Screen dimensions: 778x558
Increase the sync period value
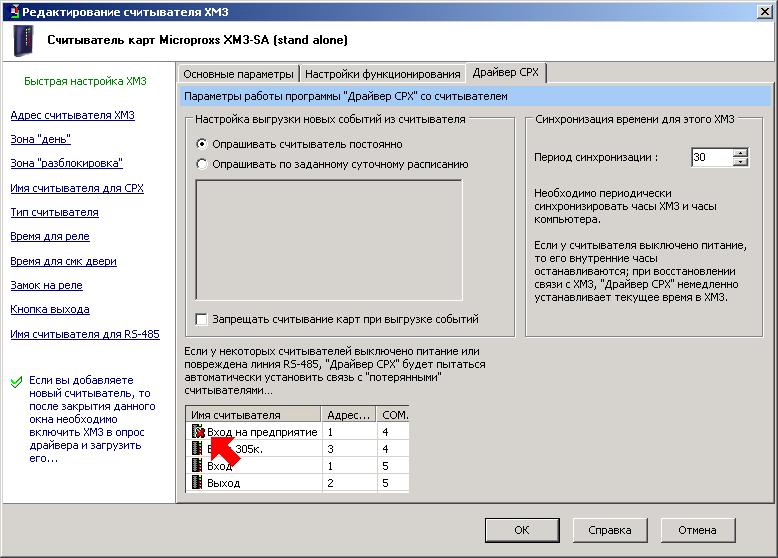click(x=740, y=153)
